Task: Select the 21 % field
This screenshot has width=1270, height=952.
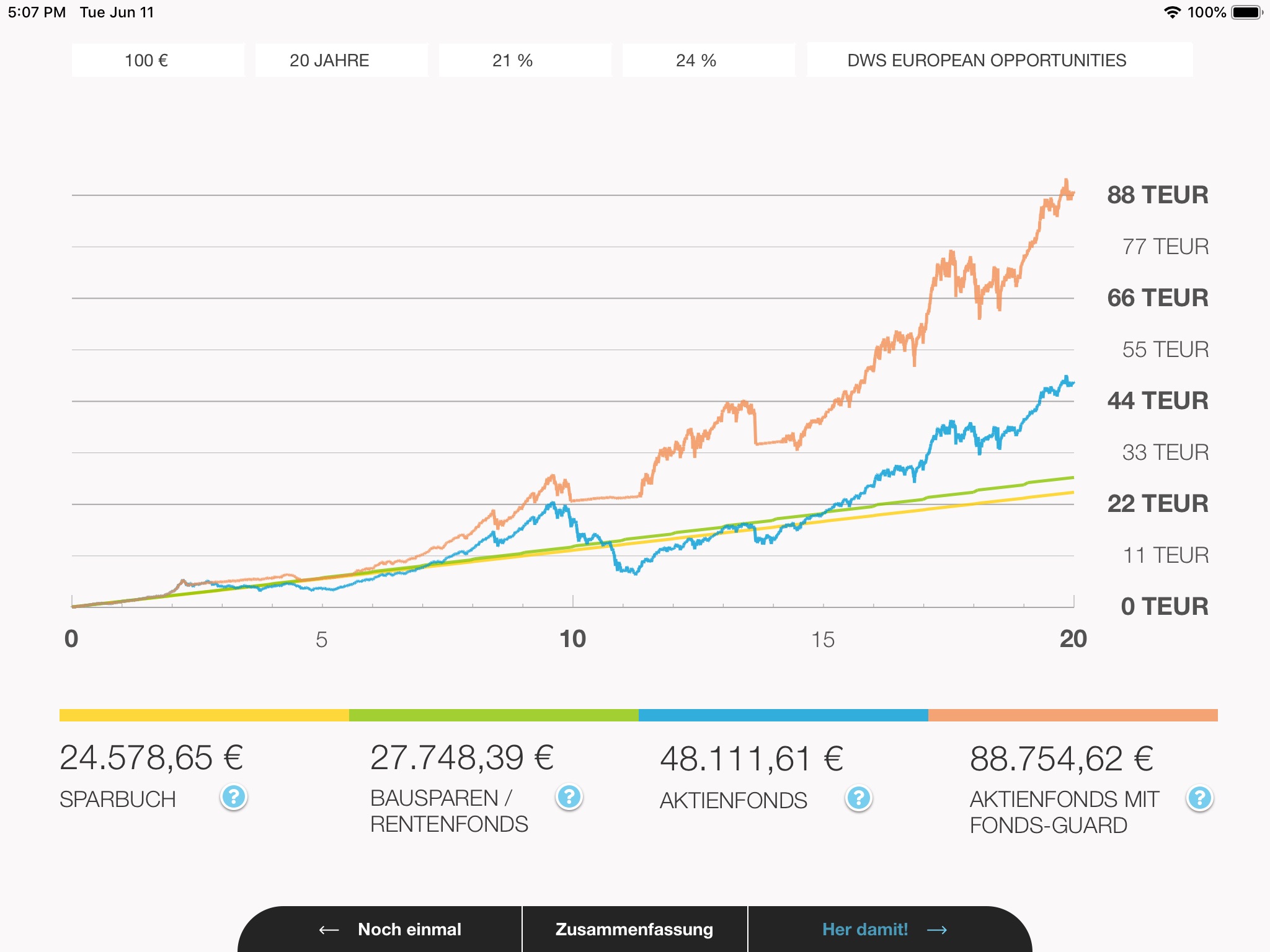Action: point(525,60)
